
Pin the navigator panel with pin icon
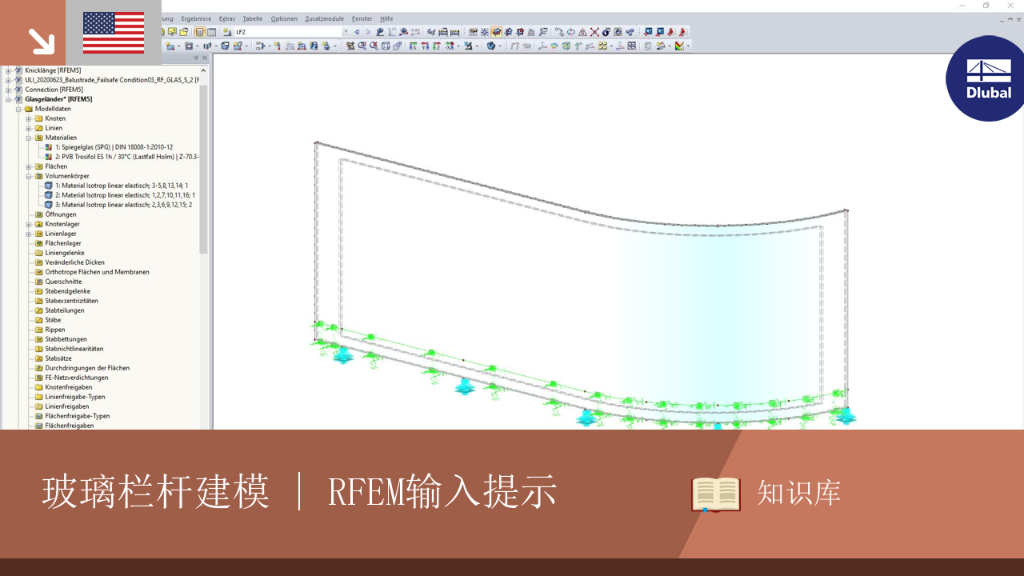[x=195, y=57]
